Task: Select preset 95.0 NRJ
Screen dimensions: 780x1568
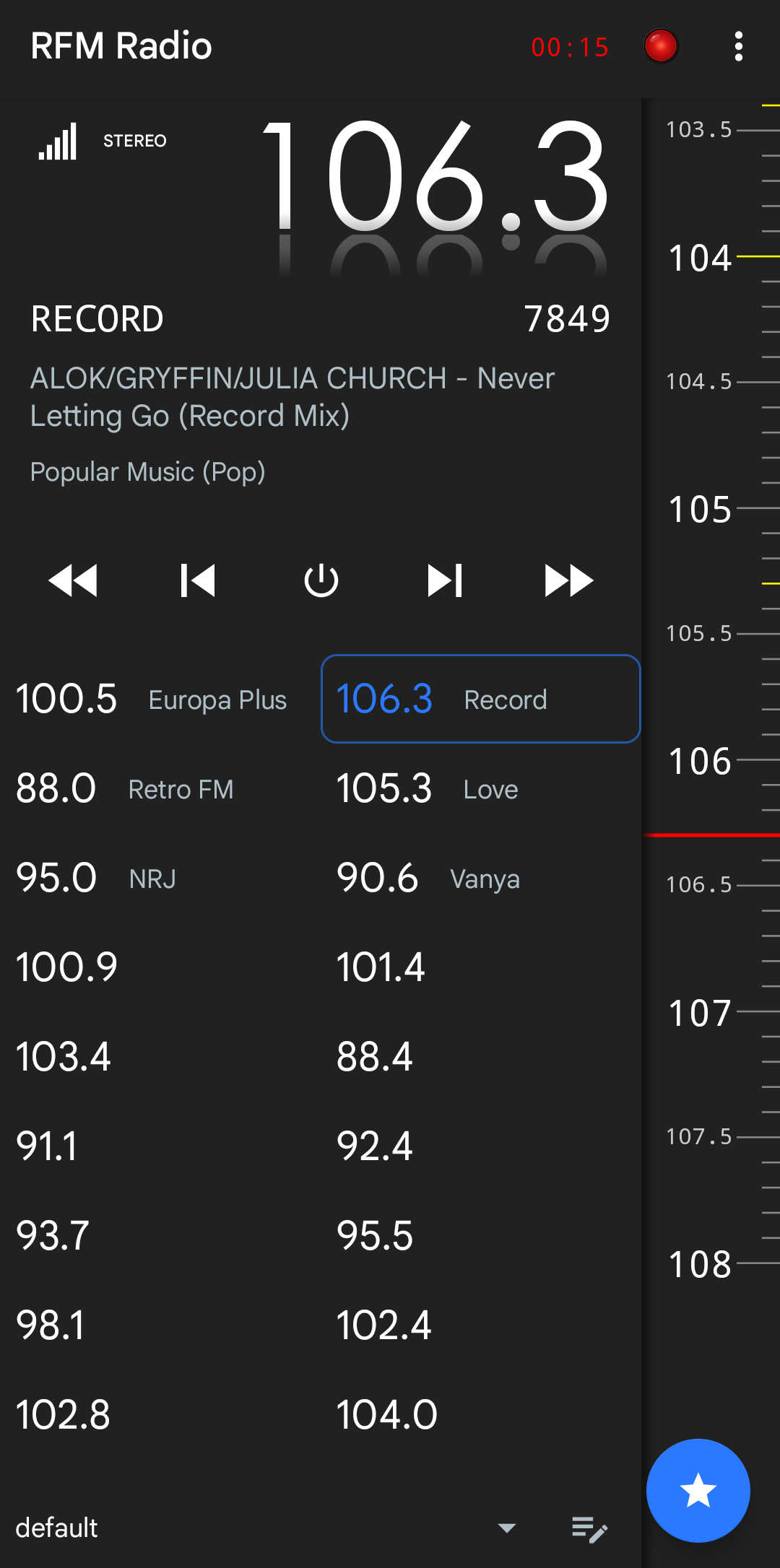Action: coord(160,878)
